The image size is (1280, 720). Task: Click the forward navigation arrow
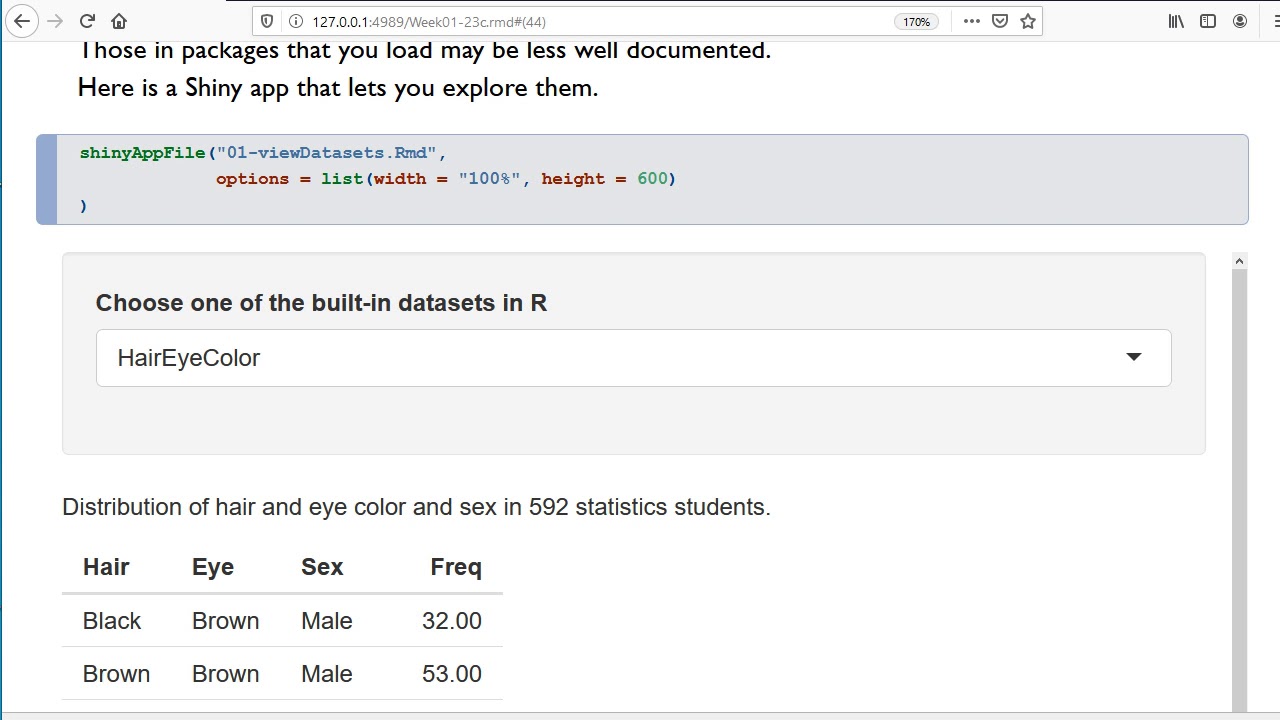55,21
